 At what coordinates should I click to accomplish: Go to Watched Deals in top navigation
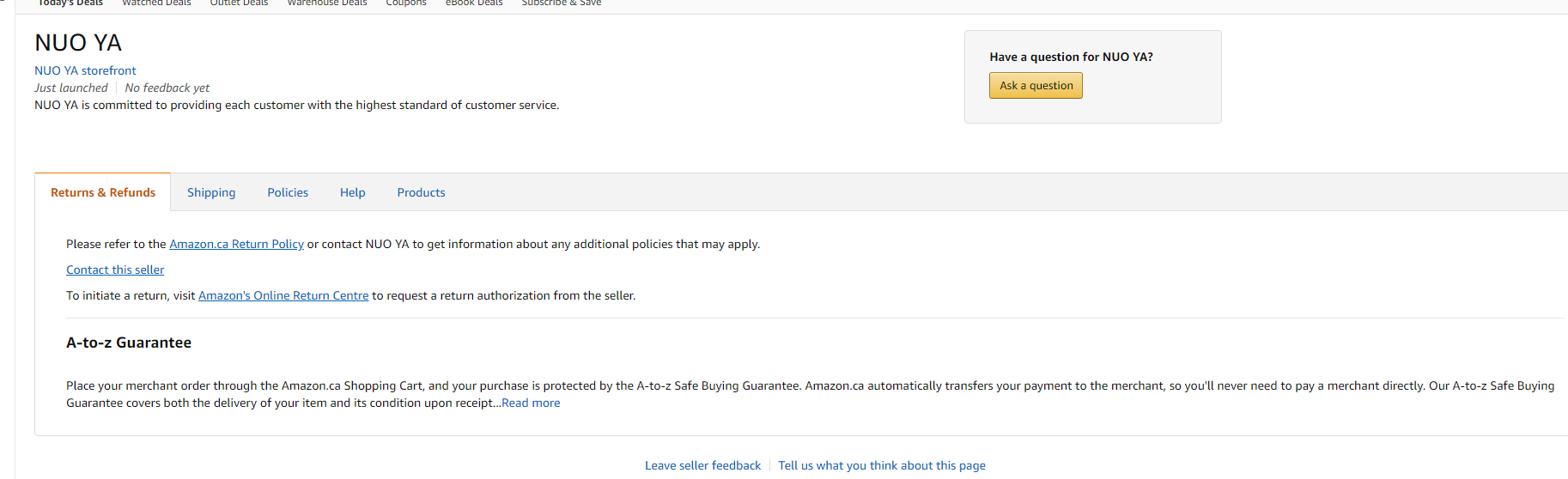click(x=156, y=3)
